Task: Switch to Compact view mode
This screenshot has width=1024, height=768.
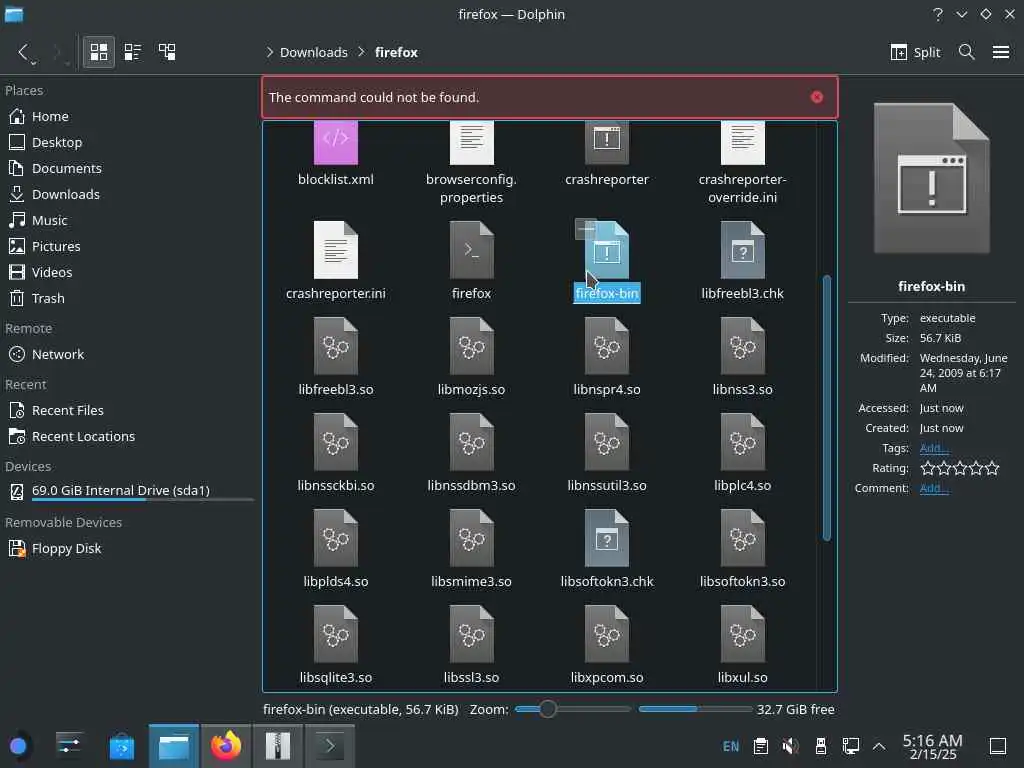Action: coord(133,52)
